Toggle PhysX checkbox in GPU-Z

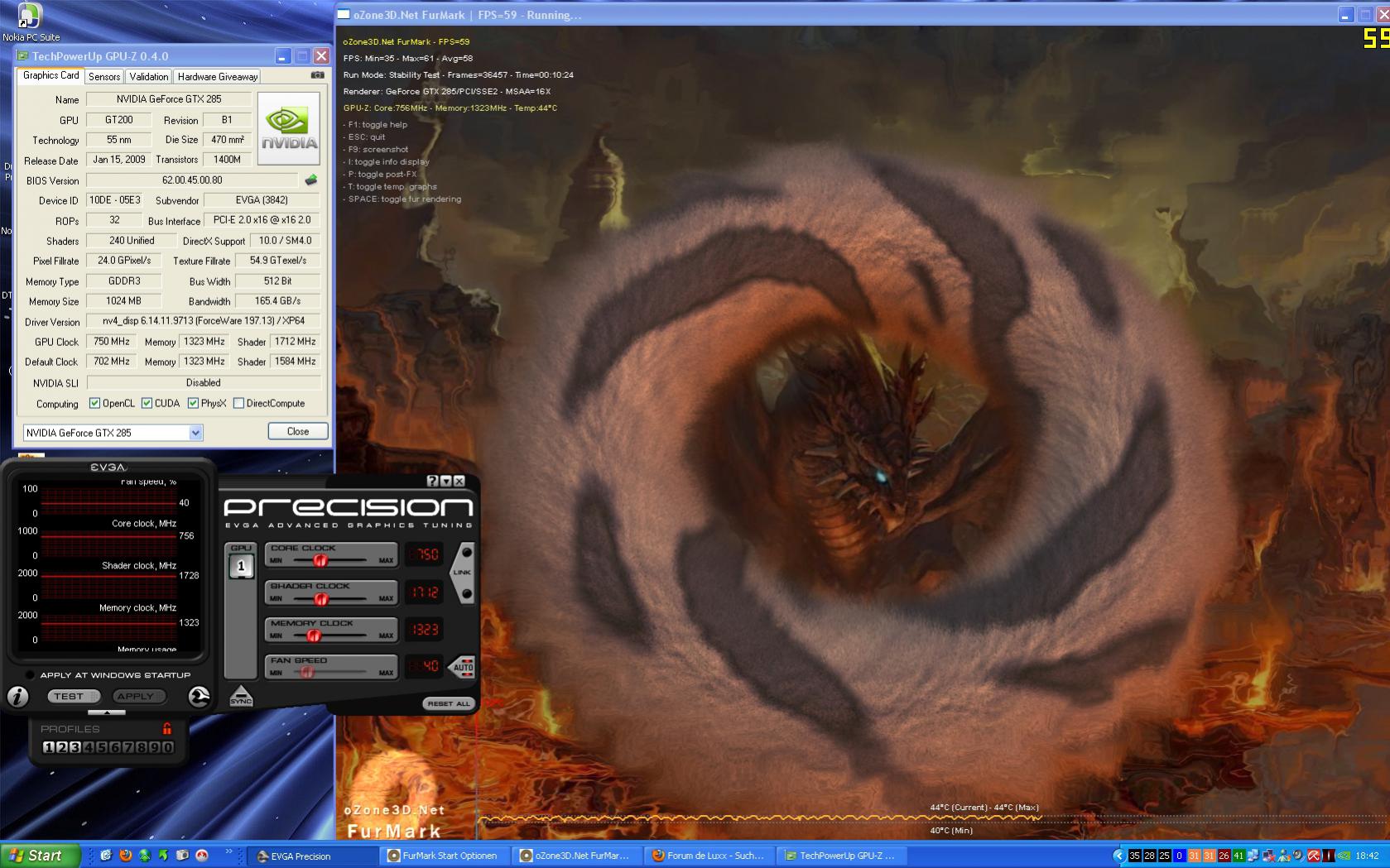click(193, 403)
